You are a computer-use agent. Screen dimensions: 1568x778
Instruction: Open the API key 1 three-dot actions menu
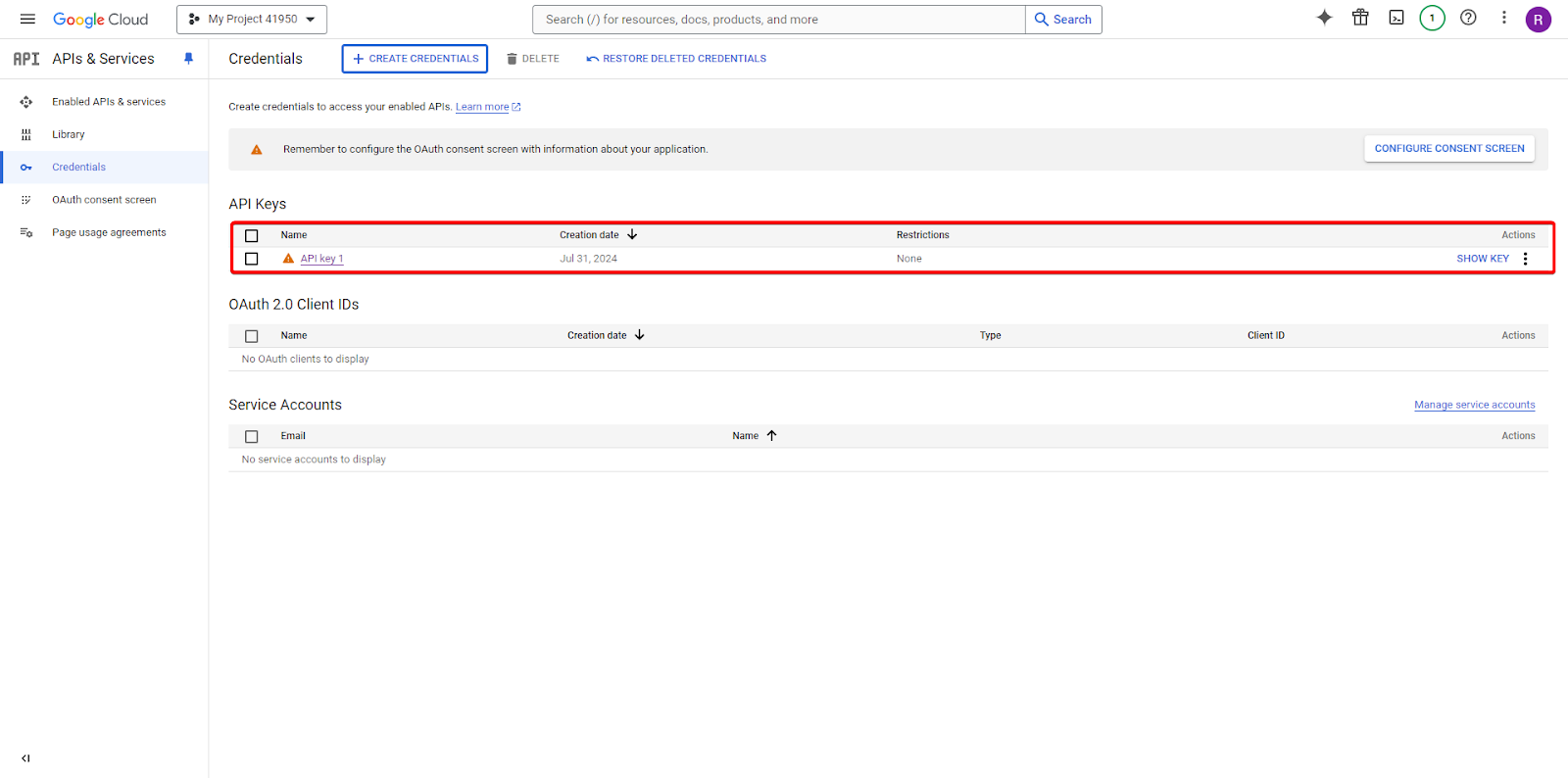(1525, 259)
